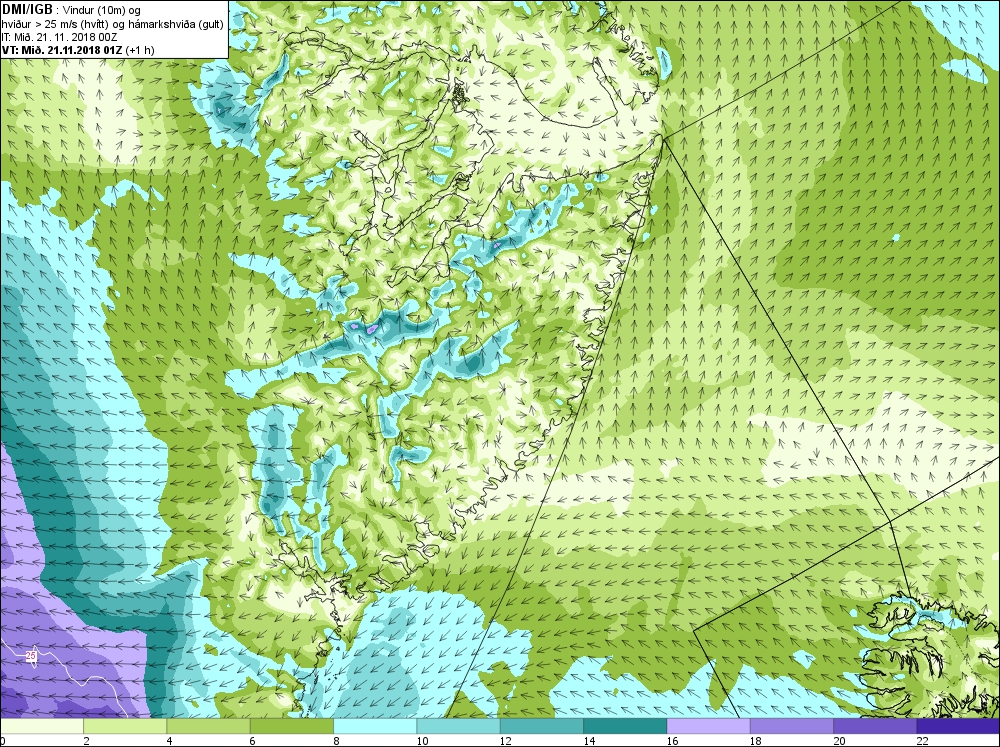1000x747 pixels.
Task: Pick the 10–12 m/s turquoise legend swatch
Action: pos(458,727)
